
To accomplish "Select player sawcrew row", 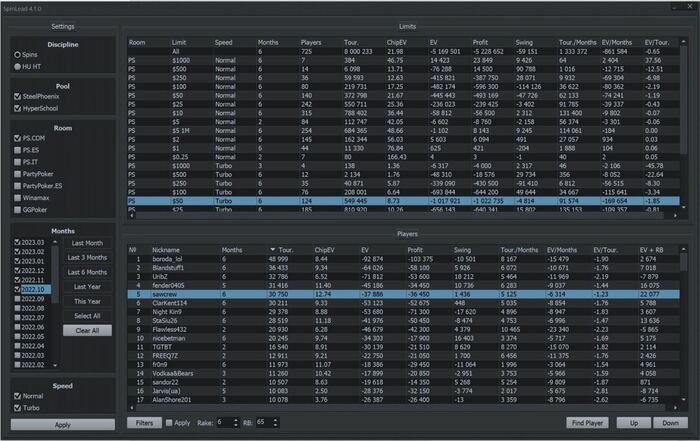I will [403, 294].
